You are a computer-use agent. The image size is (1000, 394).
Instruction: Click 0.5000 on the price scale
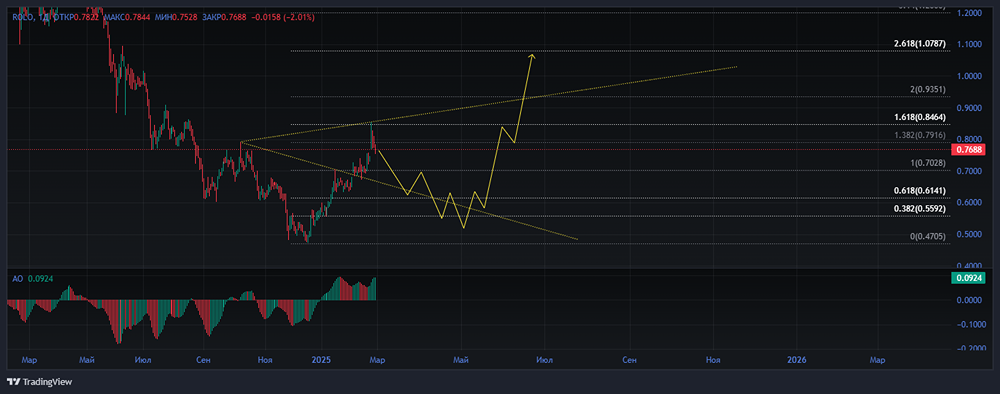pyautogui.click(x=969, y=235)
